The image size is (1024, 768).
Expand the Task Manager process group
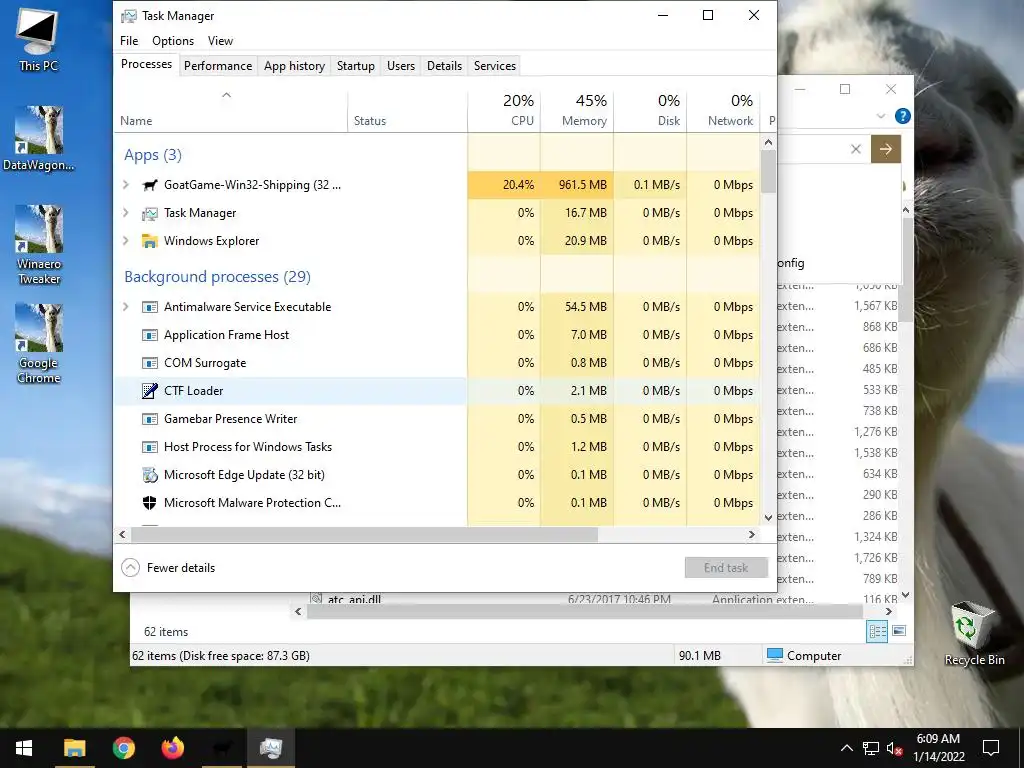pos(126,213)
